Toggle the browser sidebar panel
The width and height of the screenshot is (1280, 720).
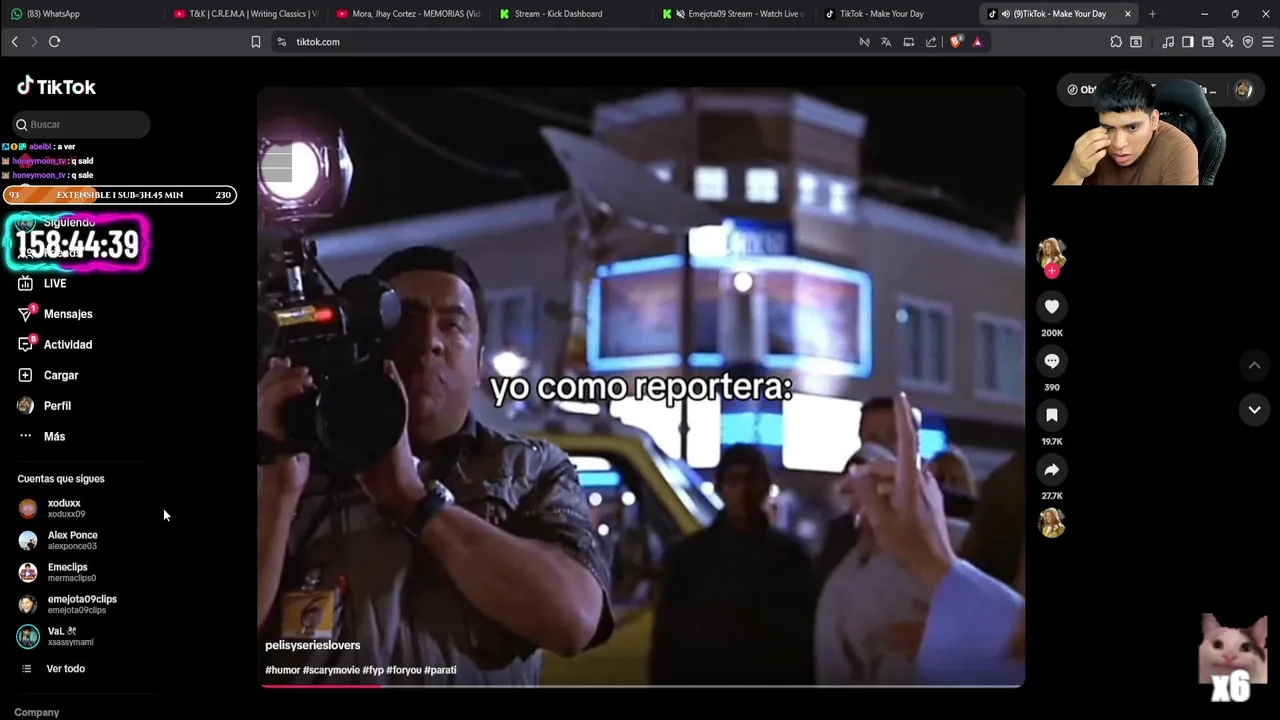tap(1188, 42)
